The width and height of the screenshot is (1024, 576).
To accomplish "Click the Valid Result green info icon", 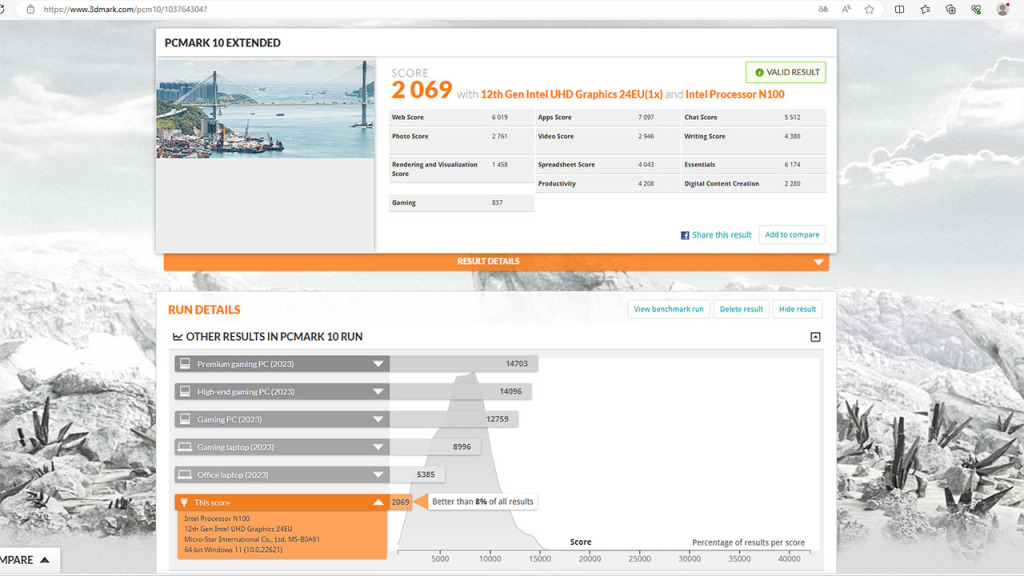I will tap(759, 72).
